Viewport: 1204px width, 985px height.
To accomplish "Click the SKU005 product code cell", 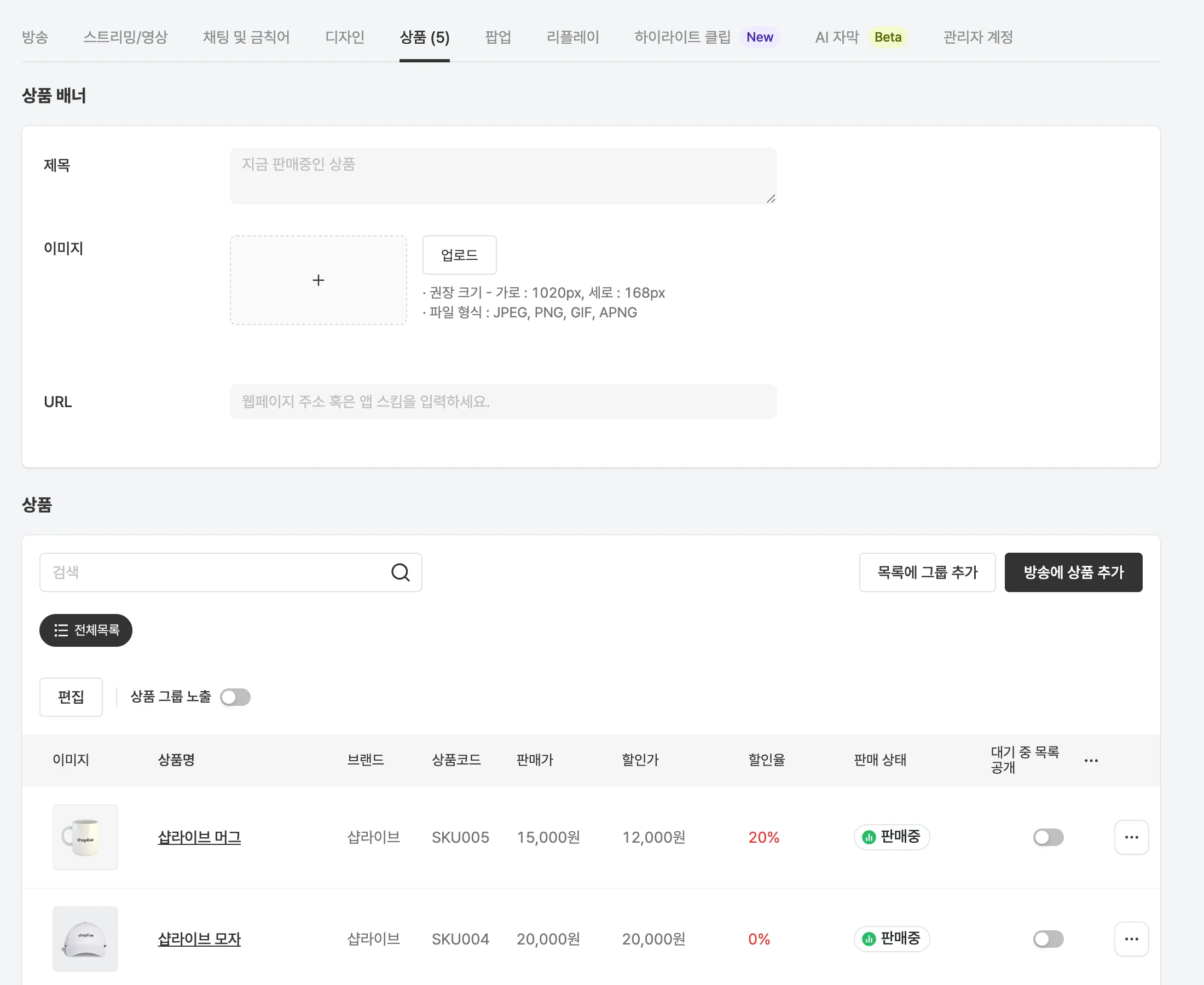I will pos(460,837).
